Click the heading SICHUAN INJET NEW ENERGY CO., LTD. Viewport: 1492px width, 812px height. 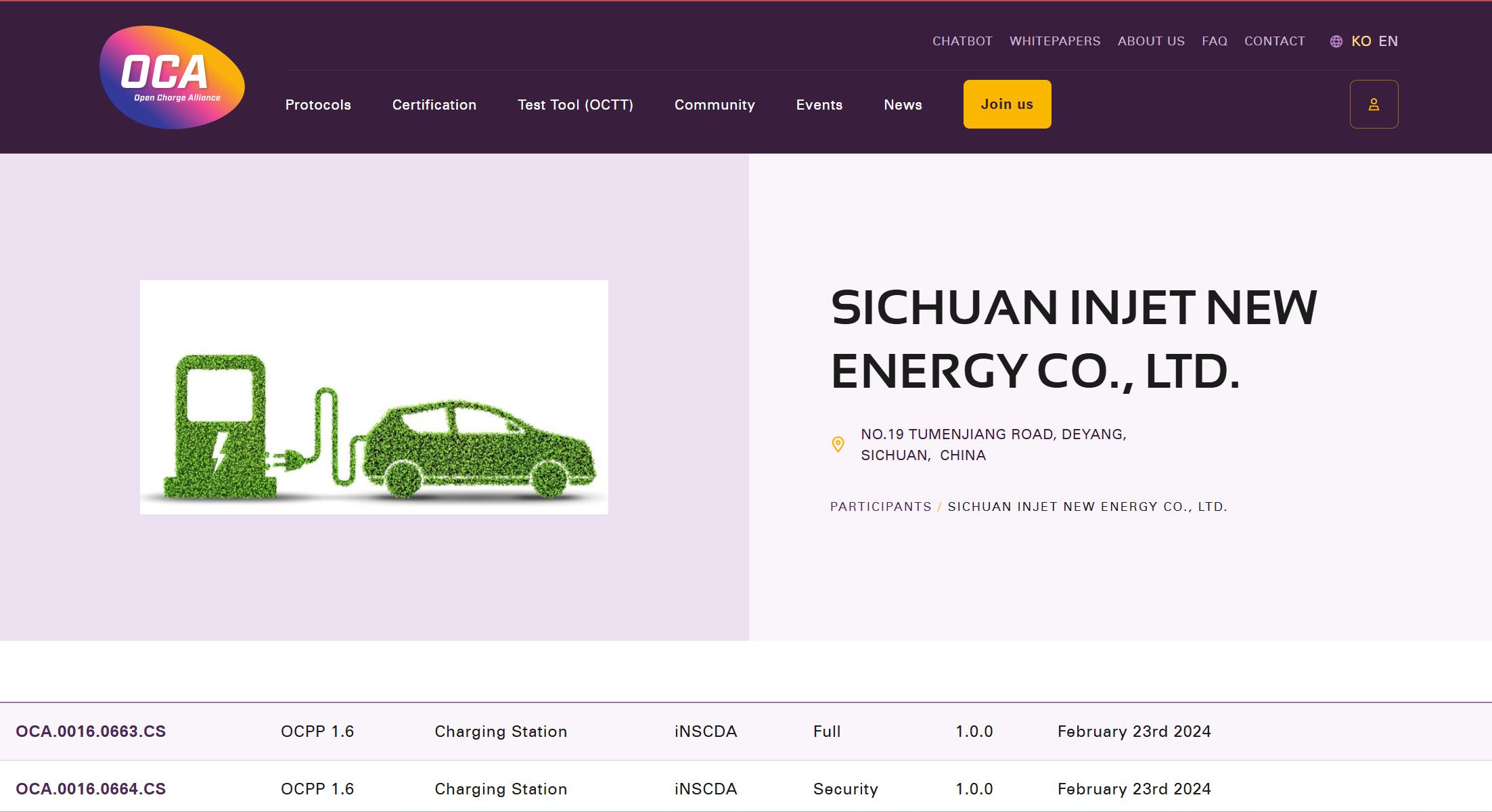[x=1074, y=339]
